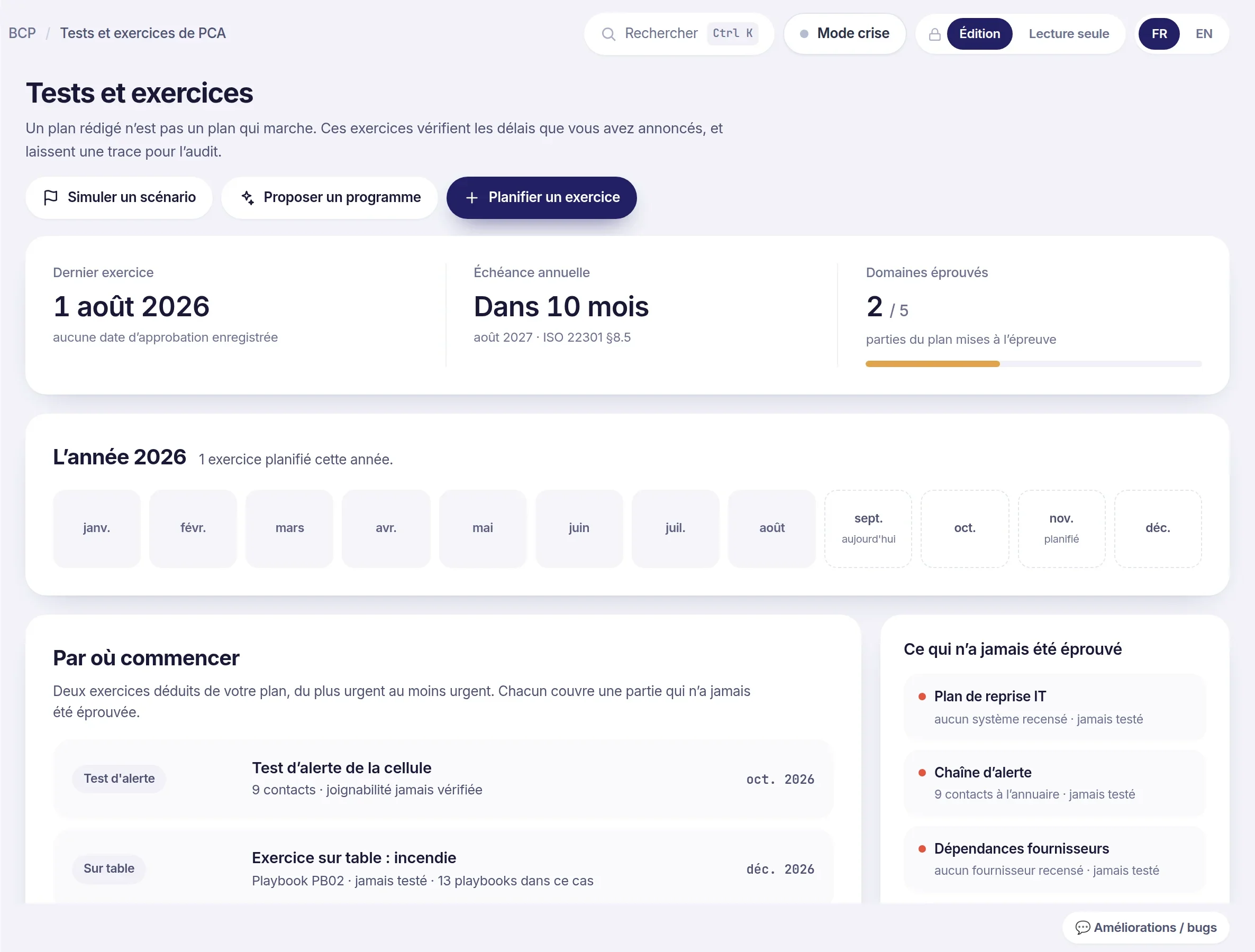The height and width of the screenshot is (952, 1255).
Task: Focus the Rechercher search field
Action: [679, 34]
